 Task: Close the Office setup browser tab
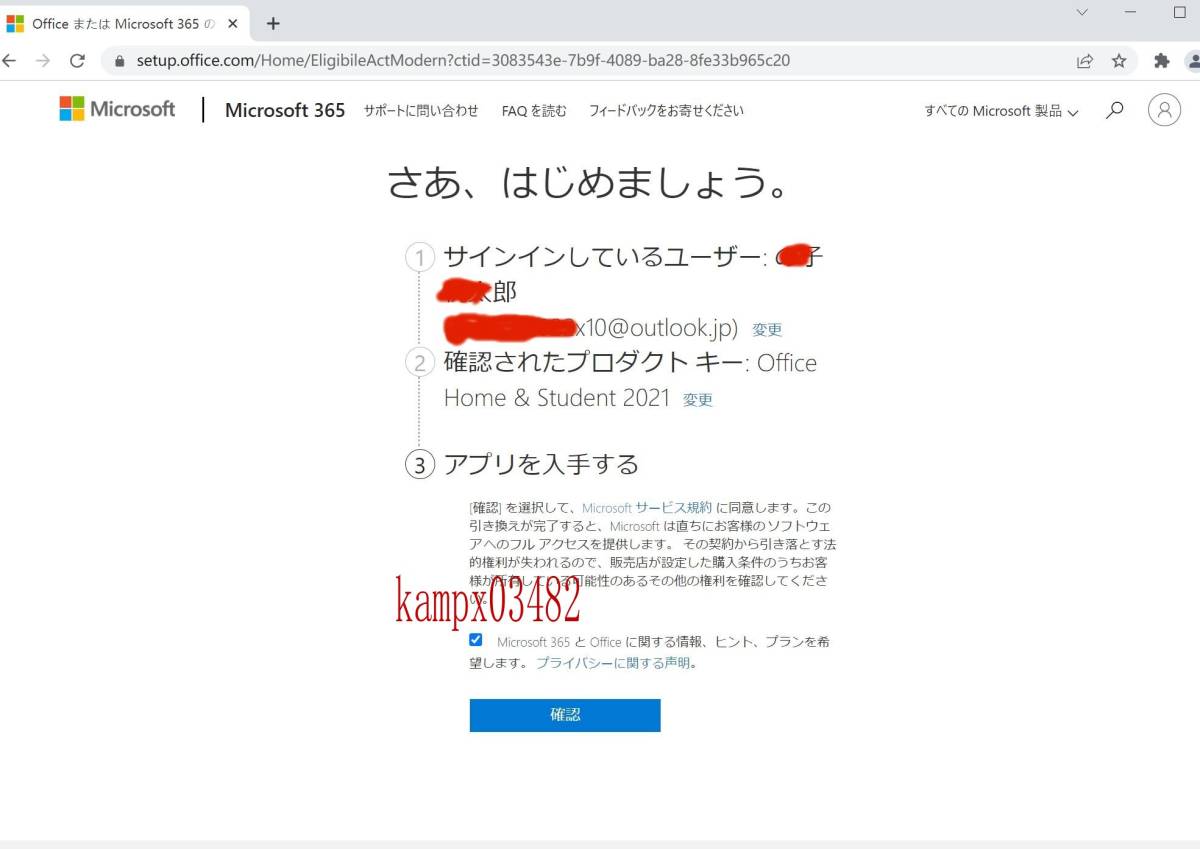point(233,23)
